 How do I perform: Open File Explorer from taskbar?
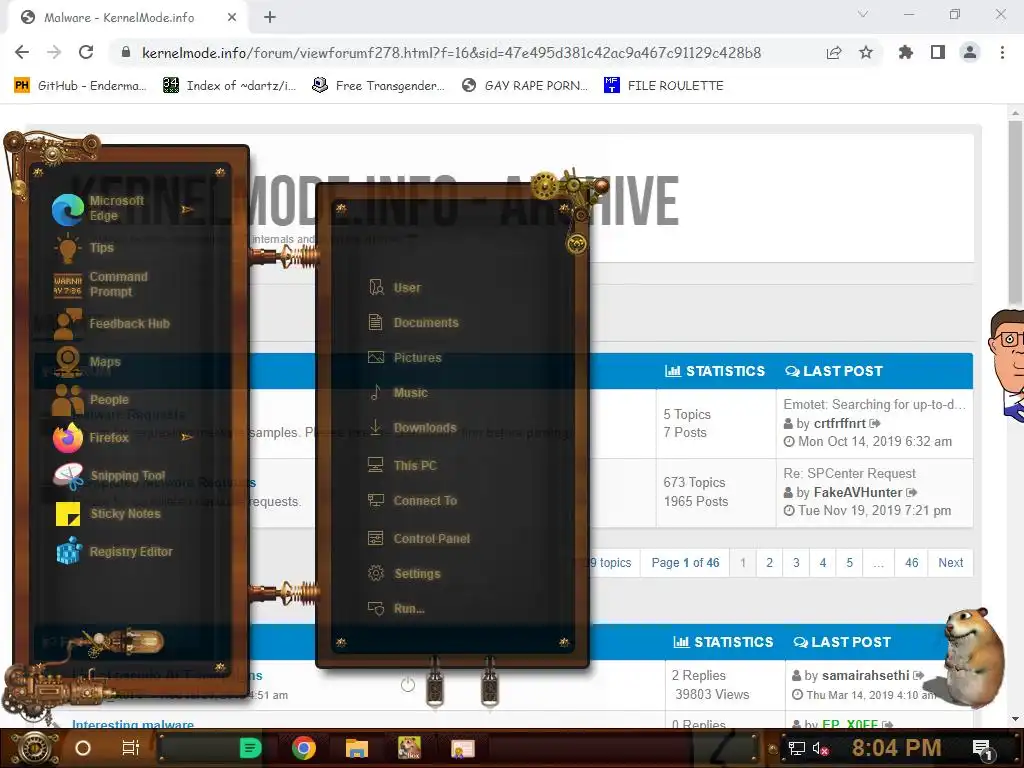(x=357, y=748)
